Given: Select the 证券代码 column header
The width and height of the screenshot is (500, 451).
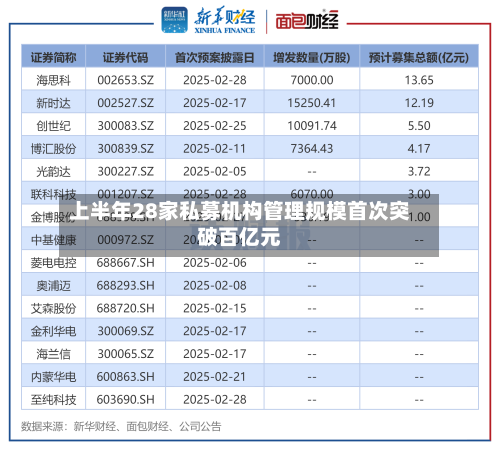Looking at the screenshot, I should 126,57.
